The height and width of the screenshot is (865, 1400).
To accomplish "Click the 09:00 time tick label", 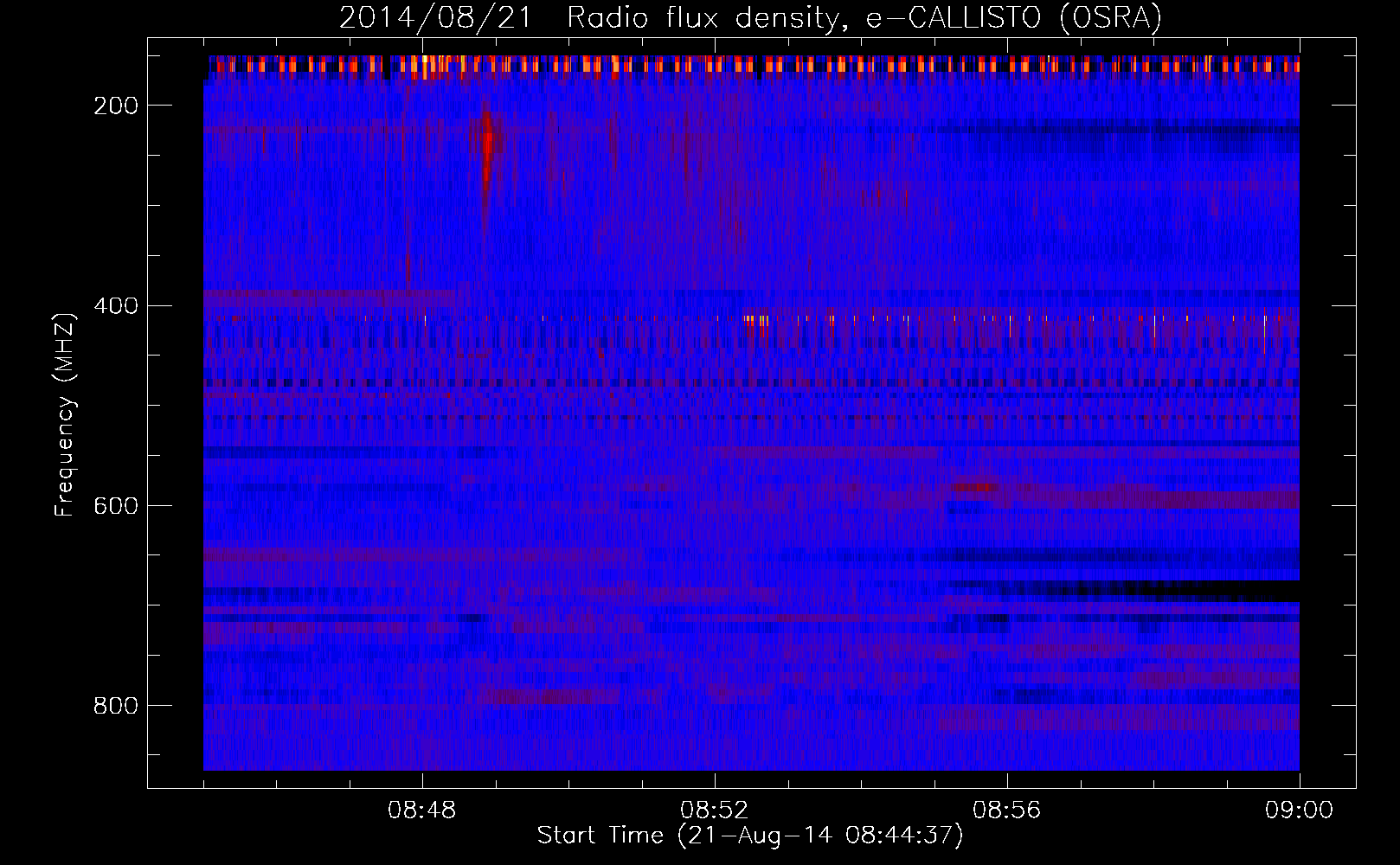I will point(1299,811).
